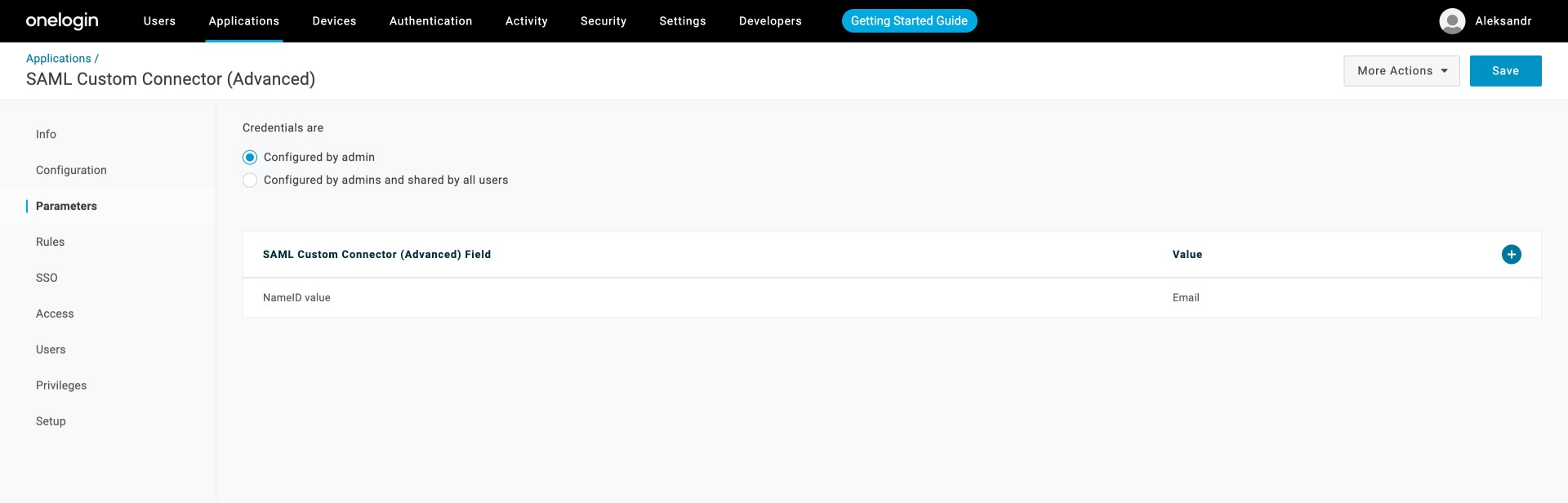Open the Settings top menu

683,21
